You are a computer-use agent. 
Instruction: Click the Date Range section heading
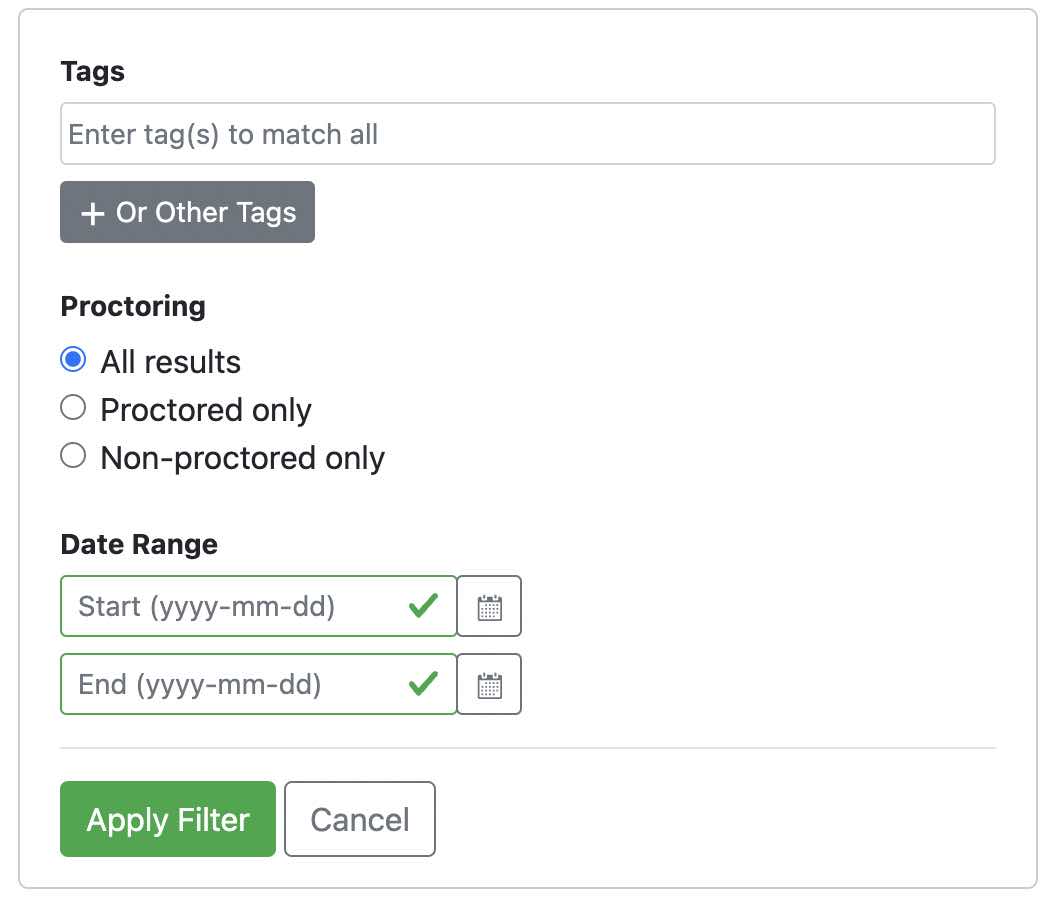coord(139,544)
